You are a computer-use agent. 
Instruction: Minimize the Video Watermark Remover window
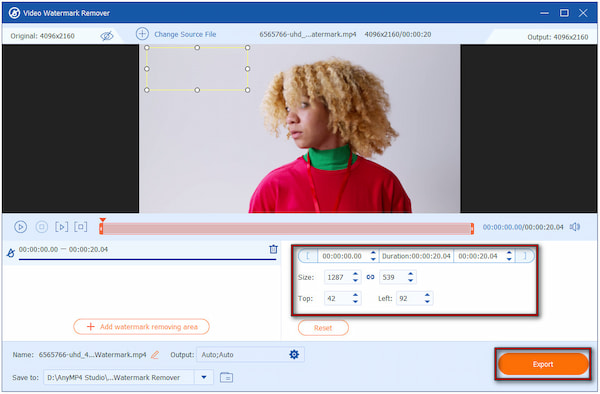click(544, 13)
